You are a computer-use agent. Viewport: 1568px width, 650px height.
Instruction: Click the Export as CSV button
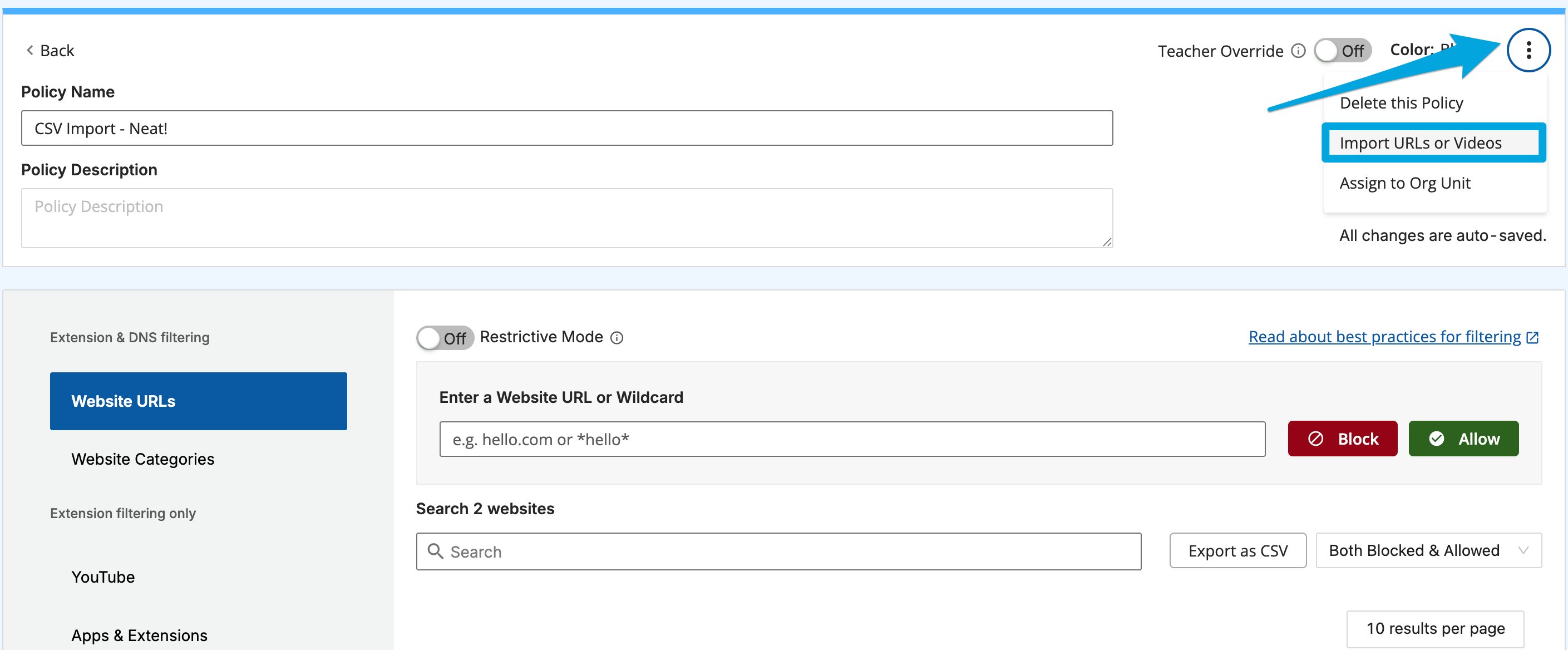point(1237,550)
